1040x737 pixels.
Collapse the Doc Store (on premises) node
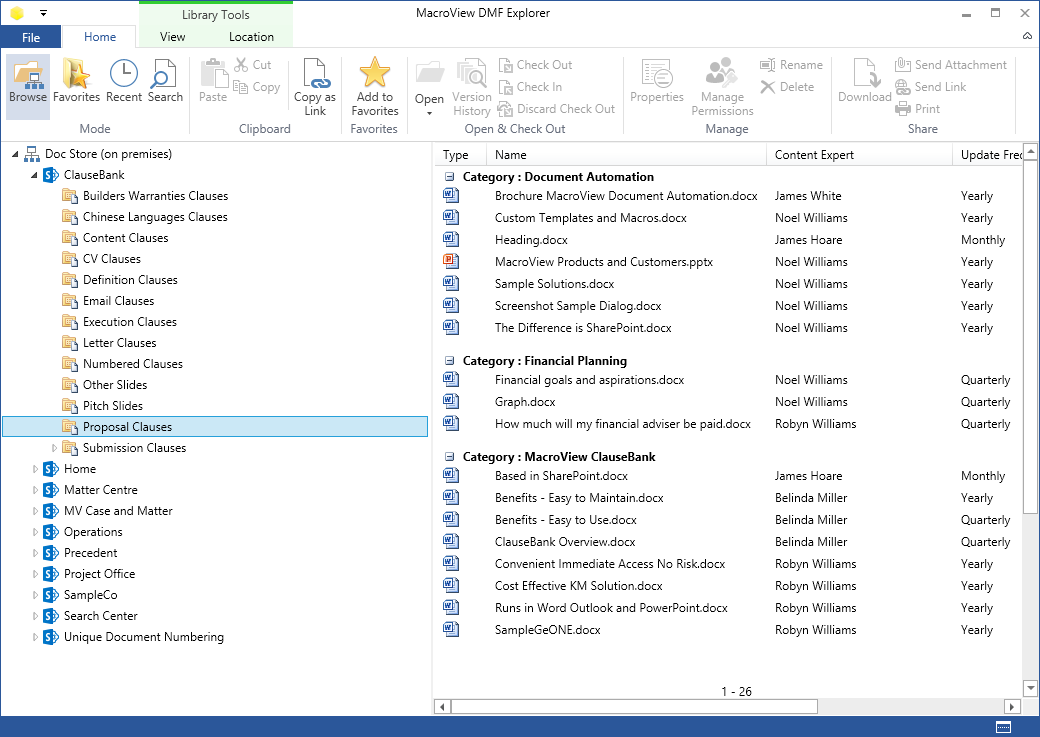pos(15,154)
